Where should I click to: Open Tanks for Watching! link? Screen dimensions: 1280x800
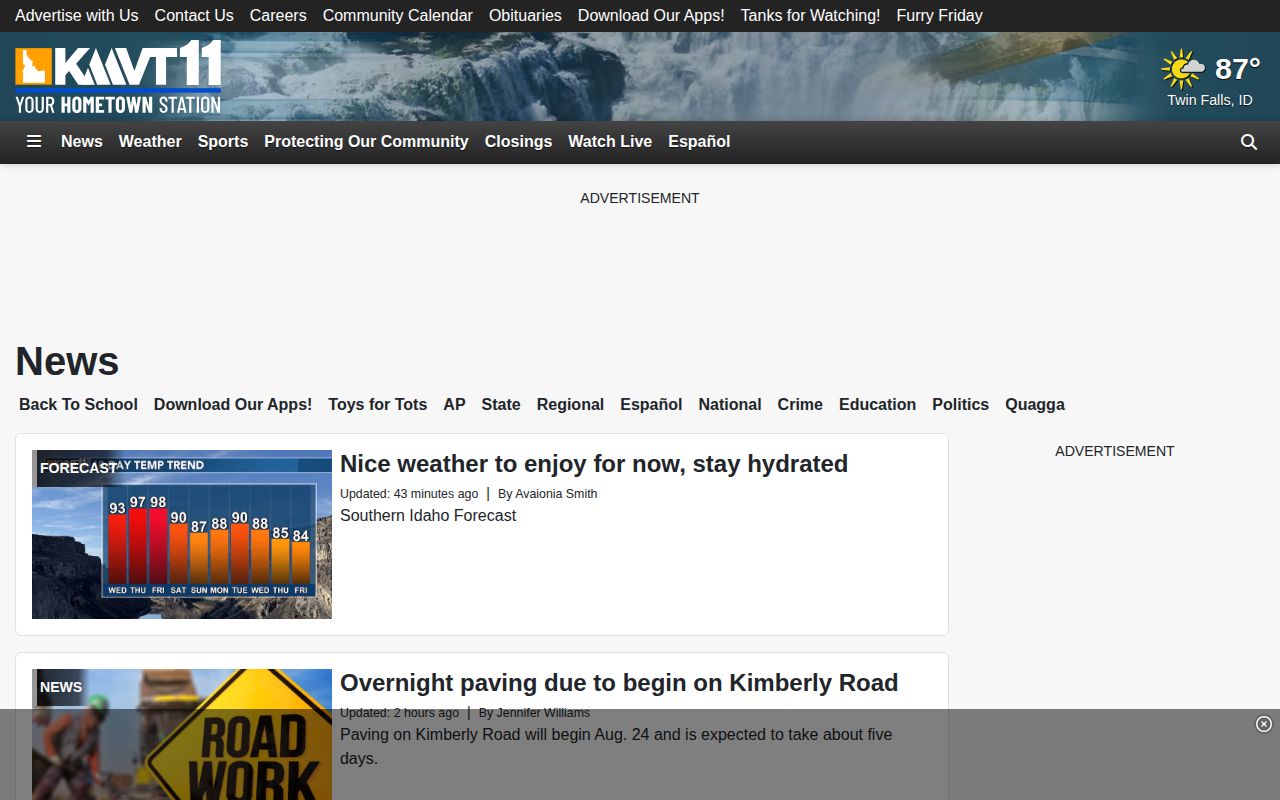point(811,15)
